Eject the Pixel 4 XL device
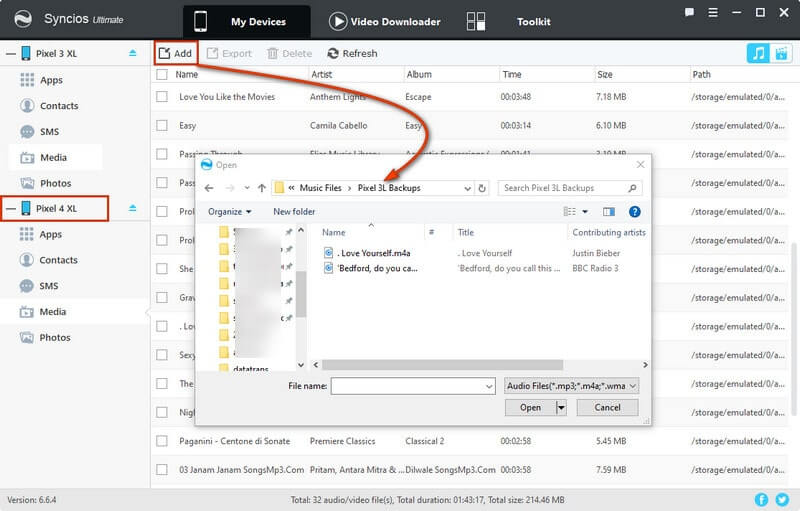Viewport: 800px width, 511px height. click(x=133, y=208)
